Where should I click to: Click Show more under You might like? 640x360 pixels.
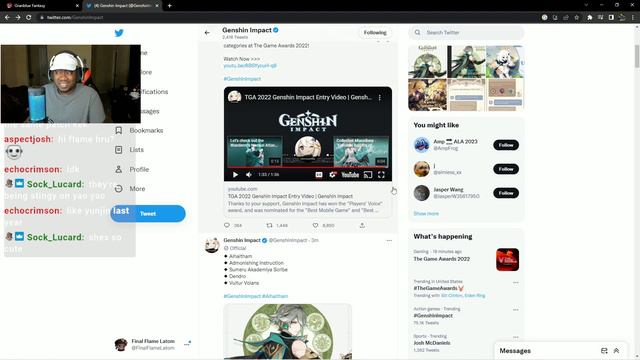[426, 213]
